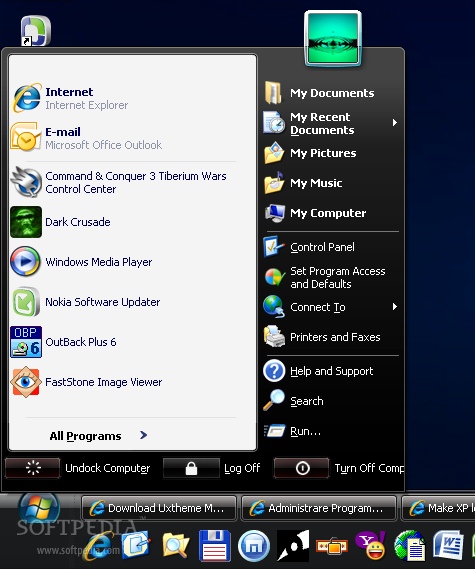Click FastStone Image Viewer text label
This screenshot has height=569, width=475.
[x=103, y=382]
